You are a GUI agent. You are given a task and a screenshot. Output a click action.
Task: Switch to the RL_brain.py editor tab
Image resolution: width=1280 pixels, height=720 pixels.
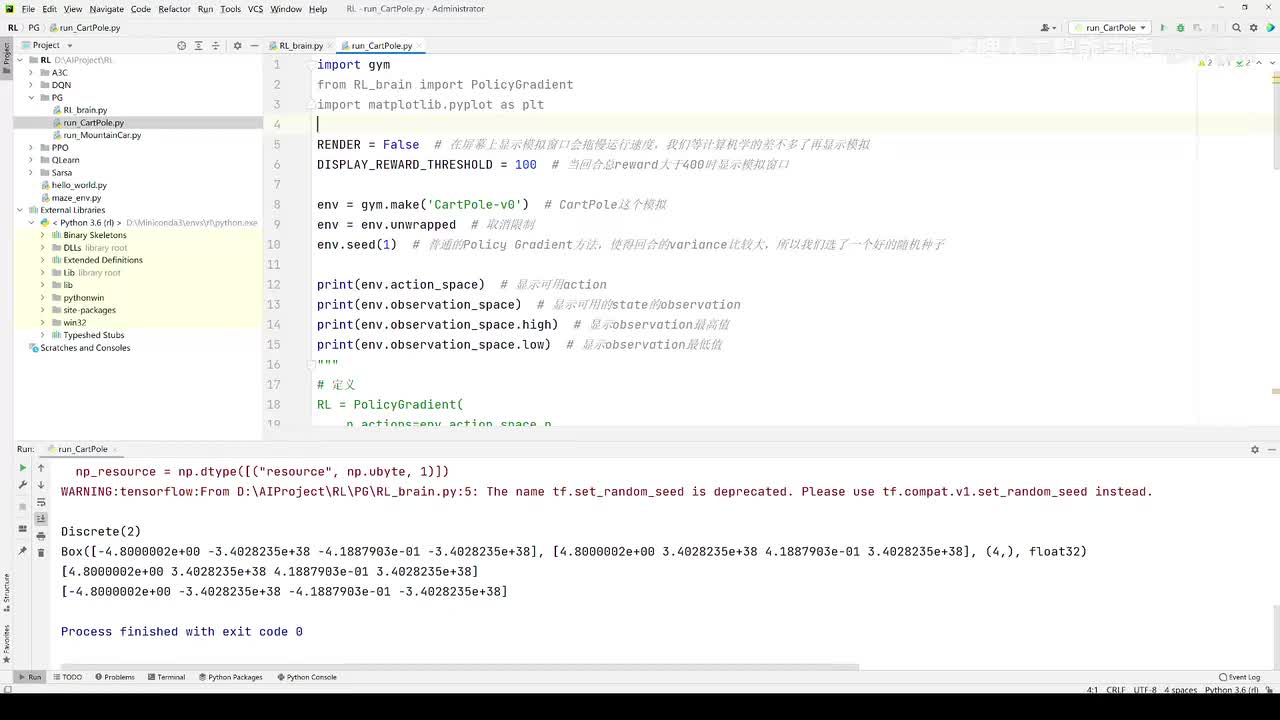tap(300, 46)
